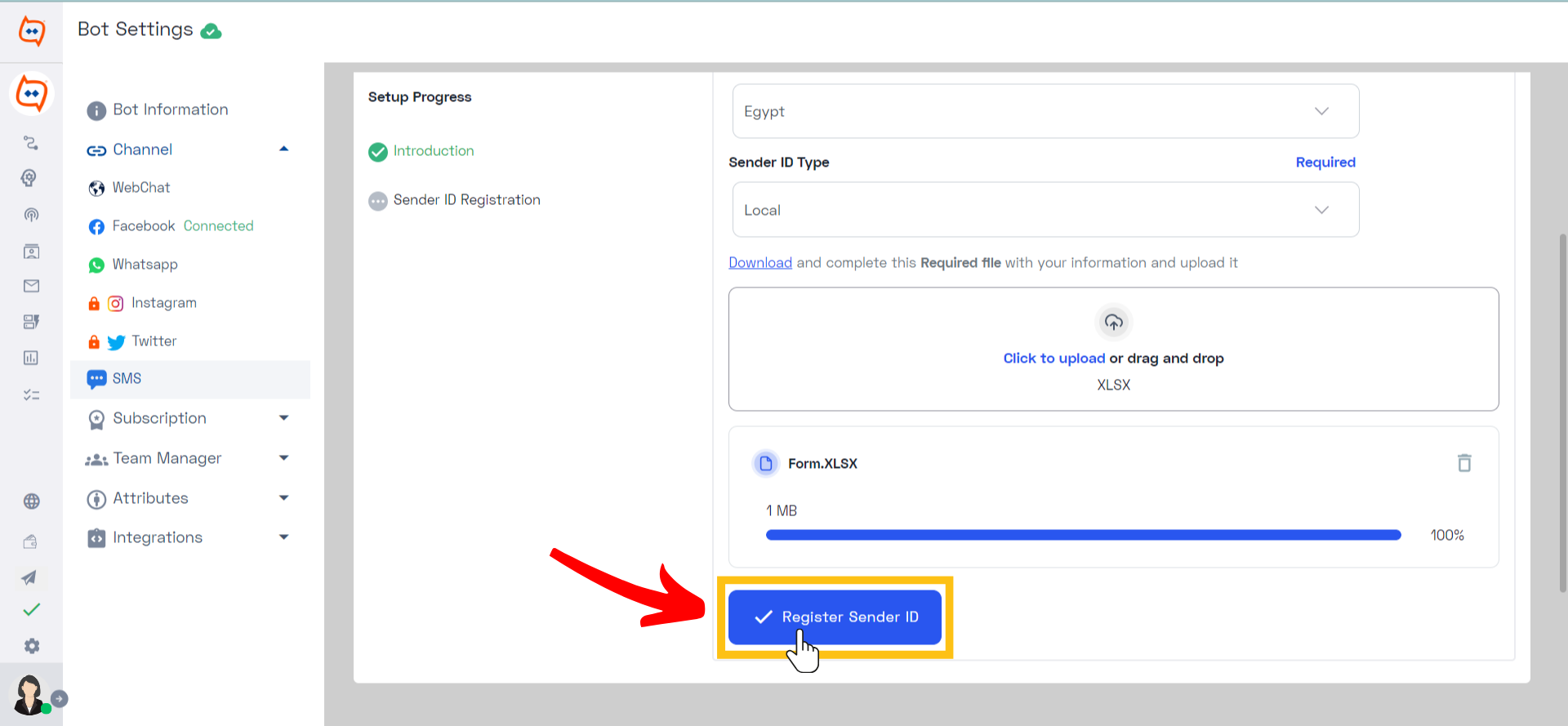Select the Facebook channel
1568x726 pixels.
[144, 226]
